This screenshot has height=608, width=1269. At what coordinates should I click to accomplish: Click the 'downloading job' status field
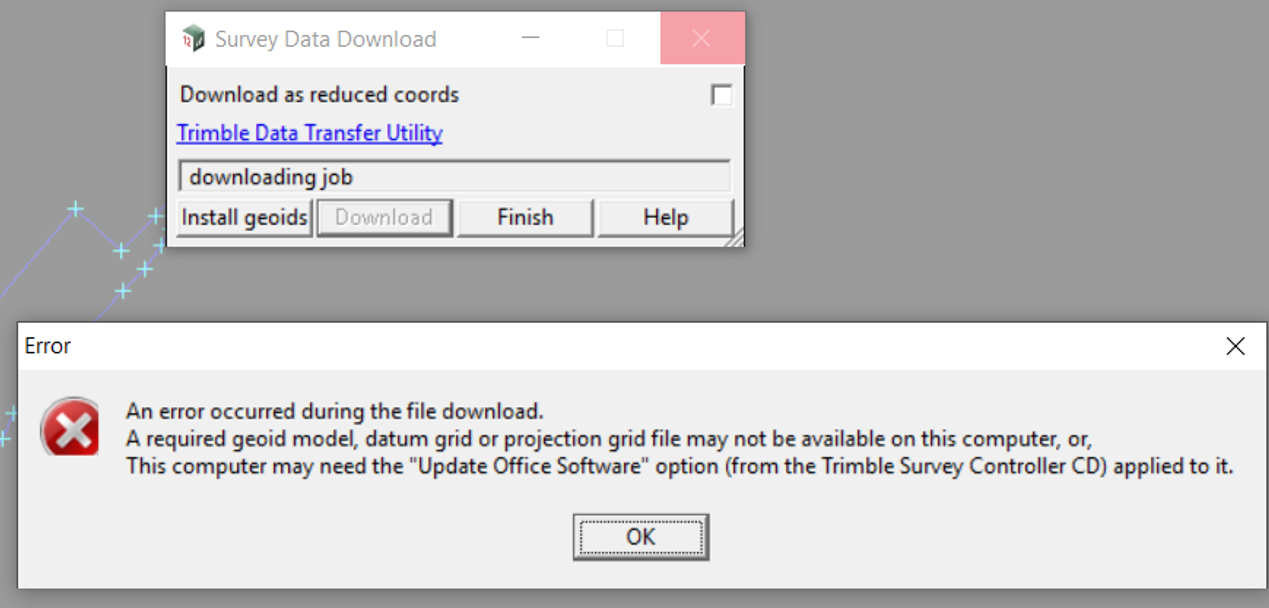pyautogui.click(x=454, y=177)
